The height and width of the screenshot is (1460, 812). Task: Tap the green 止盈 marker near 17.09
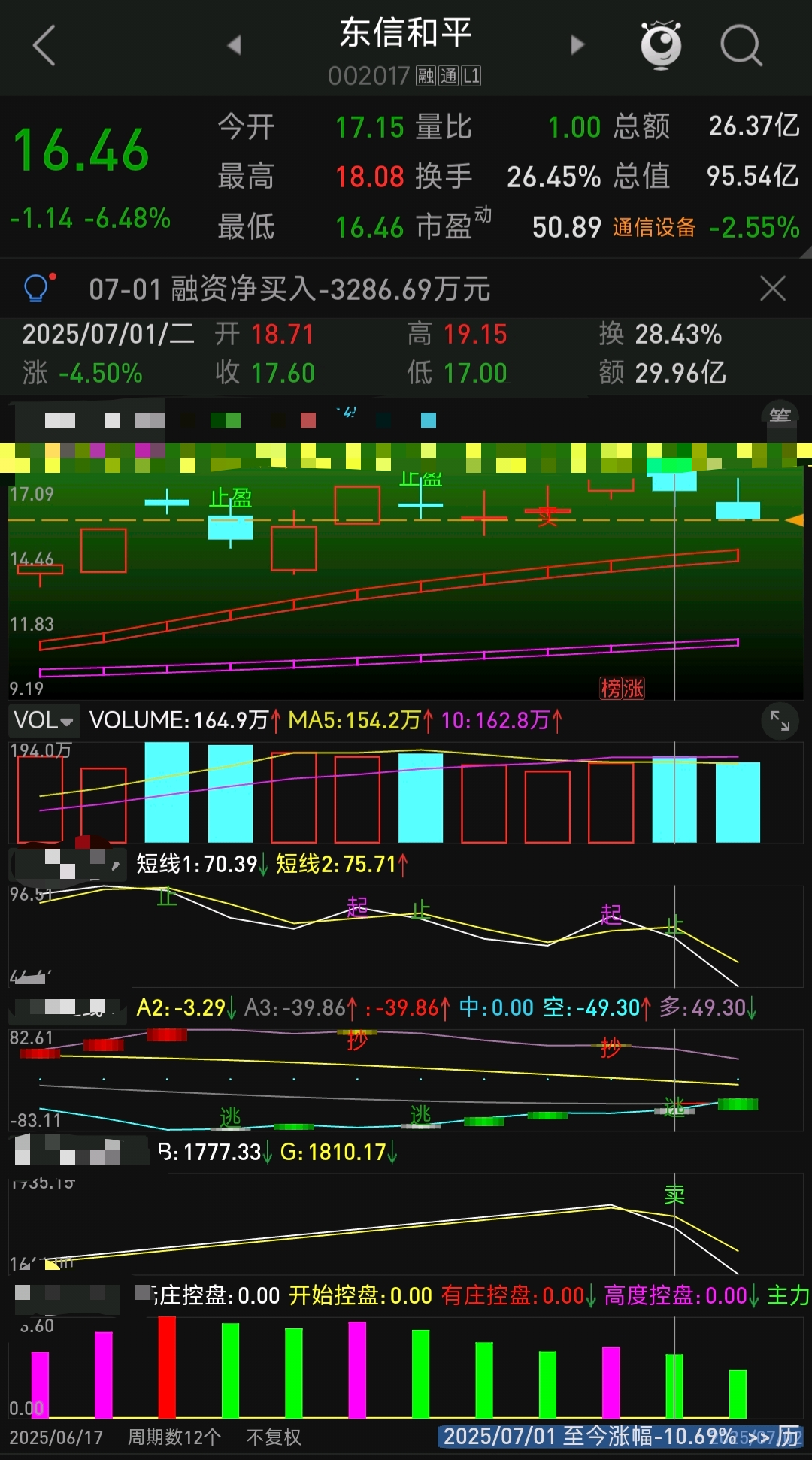[230, 498]
